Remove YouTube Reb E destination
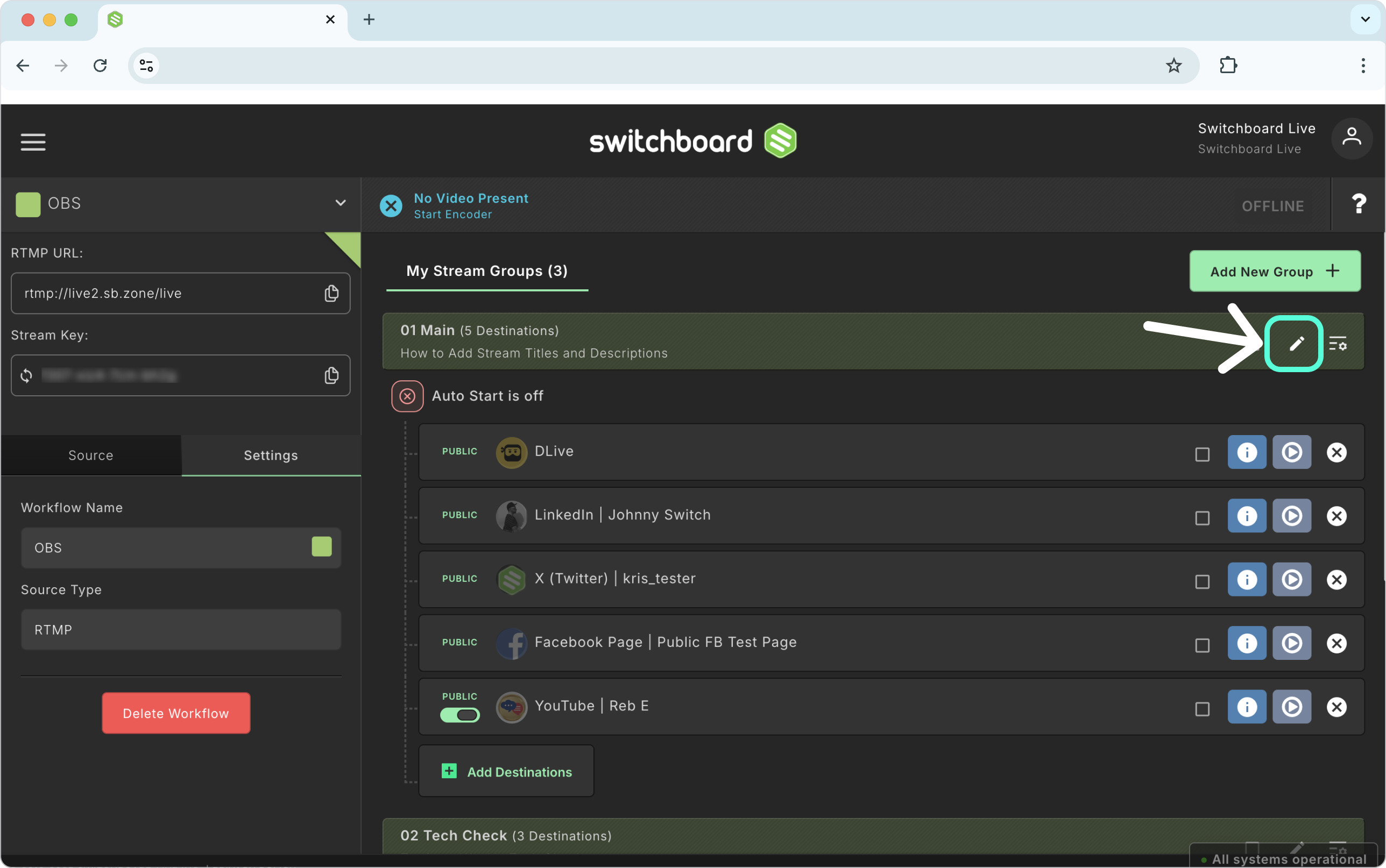Viewport: 1386px width, 868px height. 1336,707
